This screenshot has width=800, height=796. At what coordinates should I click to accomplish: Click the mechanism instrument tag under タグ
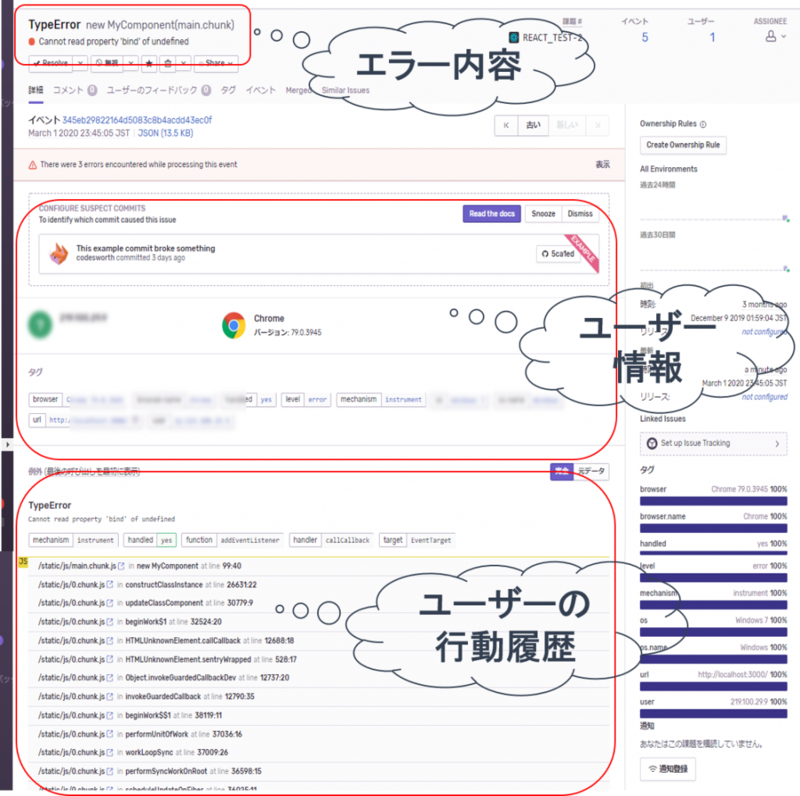381,400
